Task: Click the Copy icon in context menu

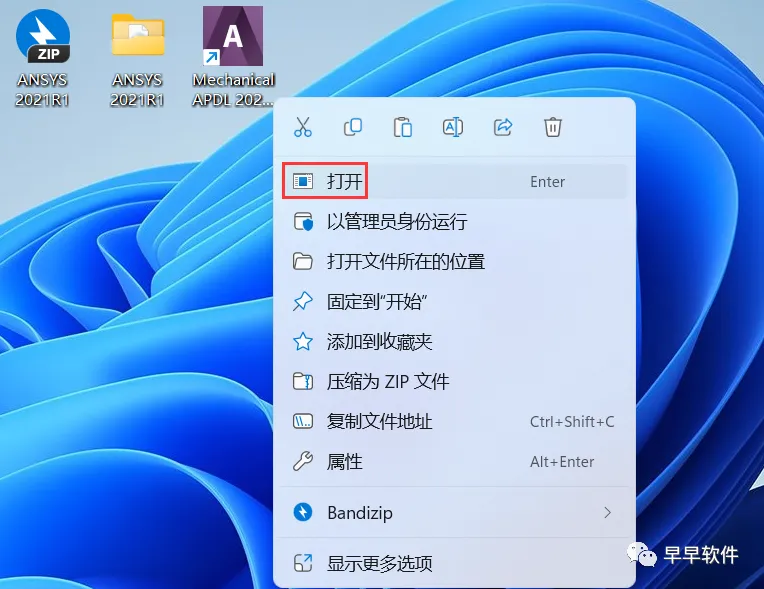Action: coord(353,127)
